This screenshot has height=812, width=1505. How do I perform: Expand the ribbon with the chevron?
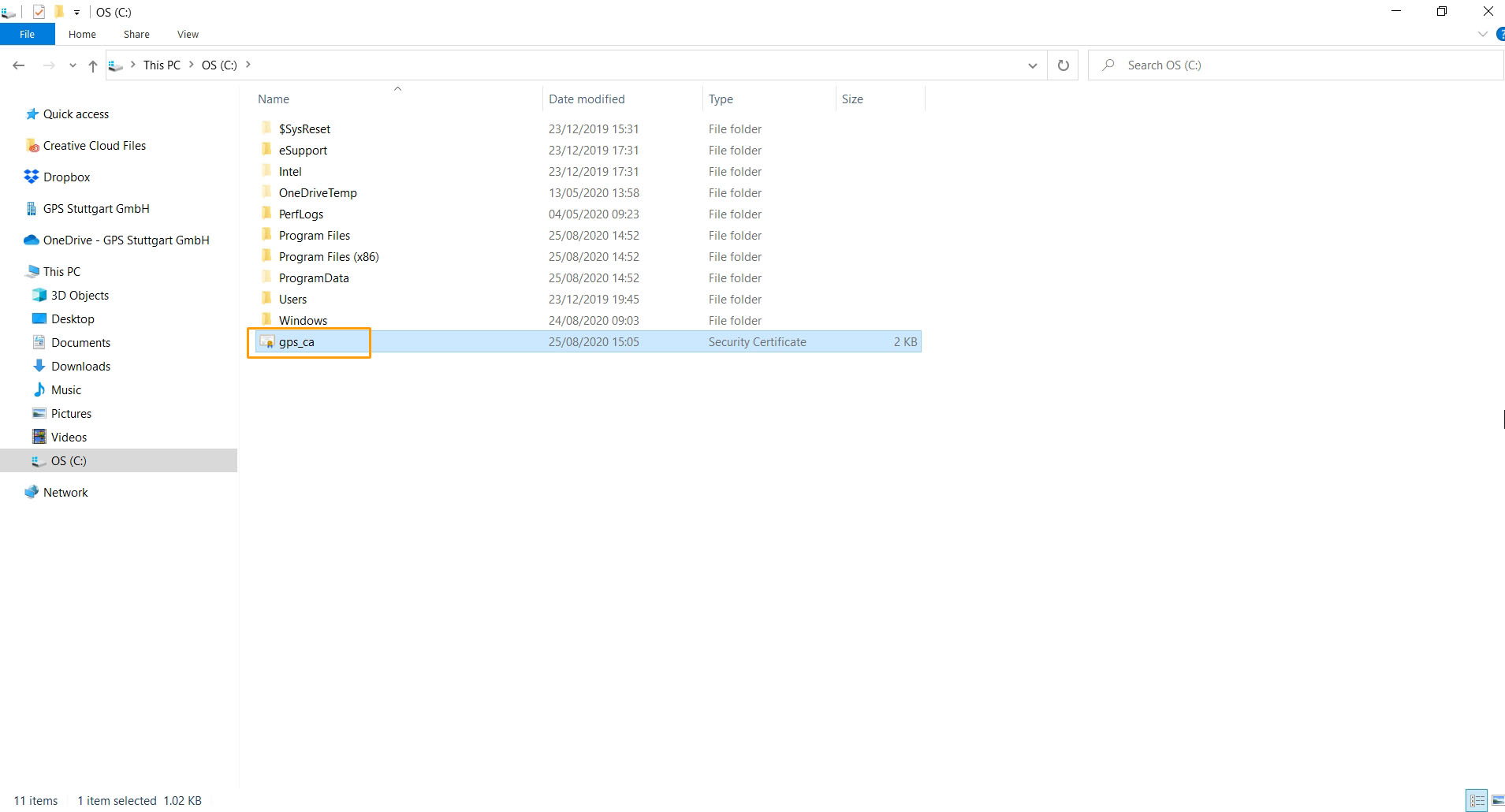[x=1482, y=35]
